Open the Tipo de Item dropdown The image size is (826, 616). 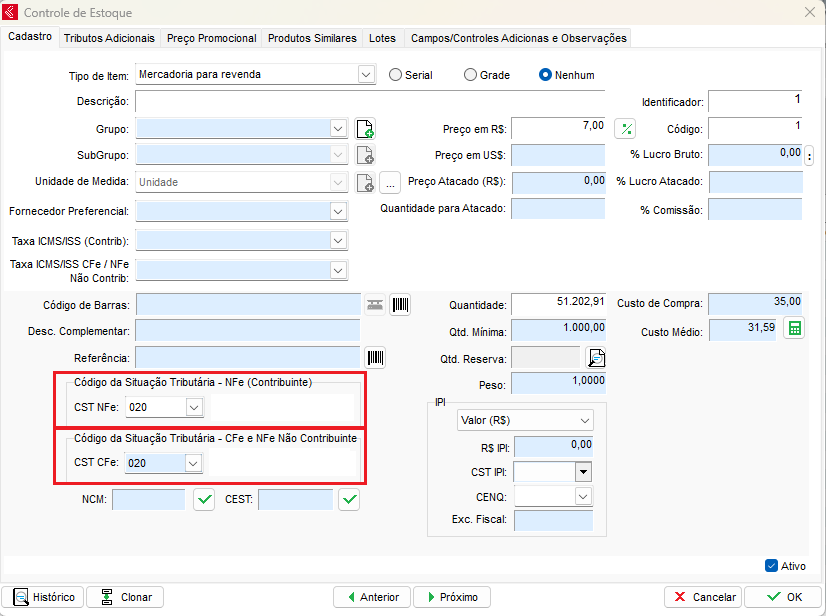coord(365,74)
